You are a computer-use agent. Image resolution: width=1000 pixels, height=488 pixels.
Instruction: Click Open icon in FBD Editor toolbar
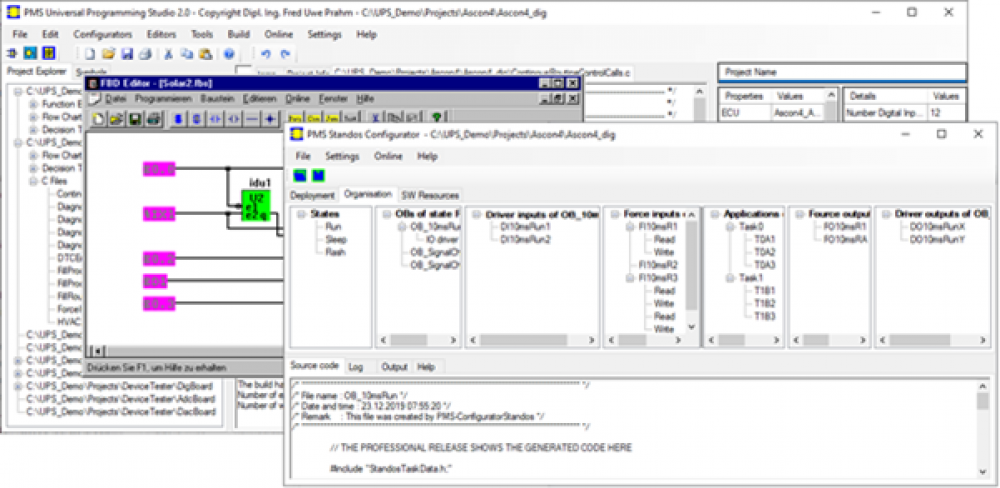pos(117,119)
